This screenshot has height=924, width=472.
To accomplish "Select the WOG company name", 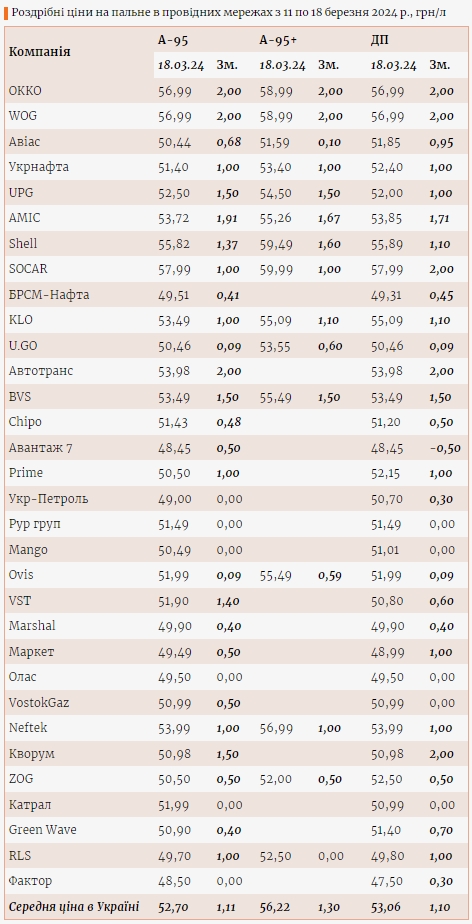I will coord(22,116).
